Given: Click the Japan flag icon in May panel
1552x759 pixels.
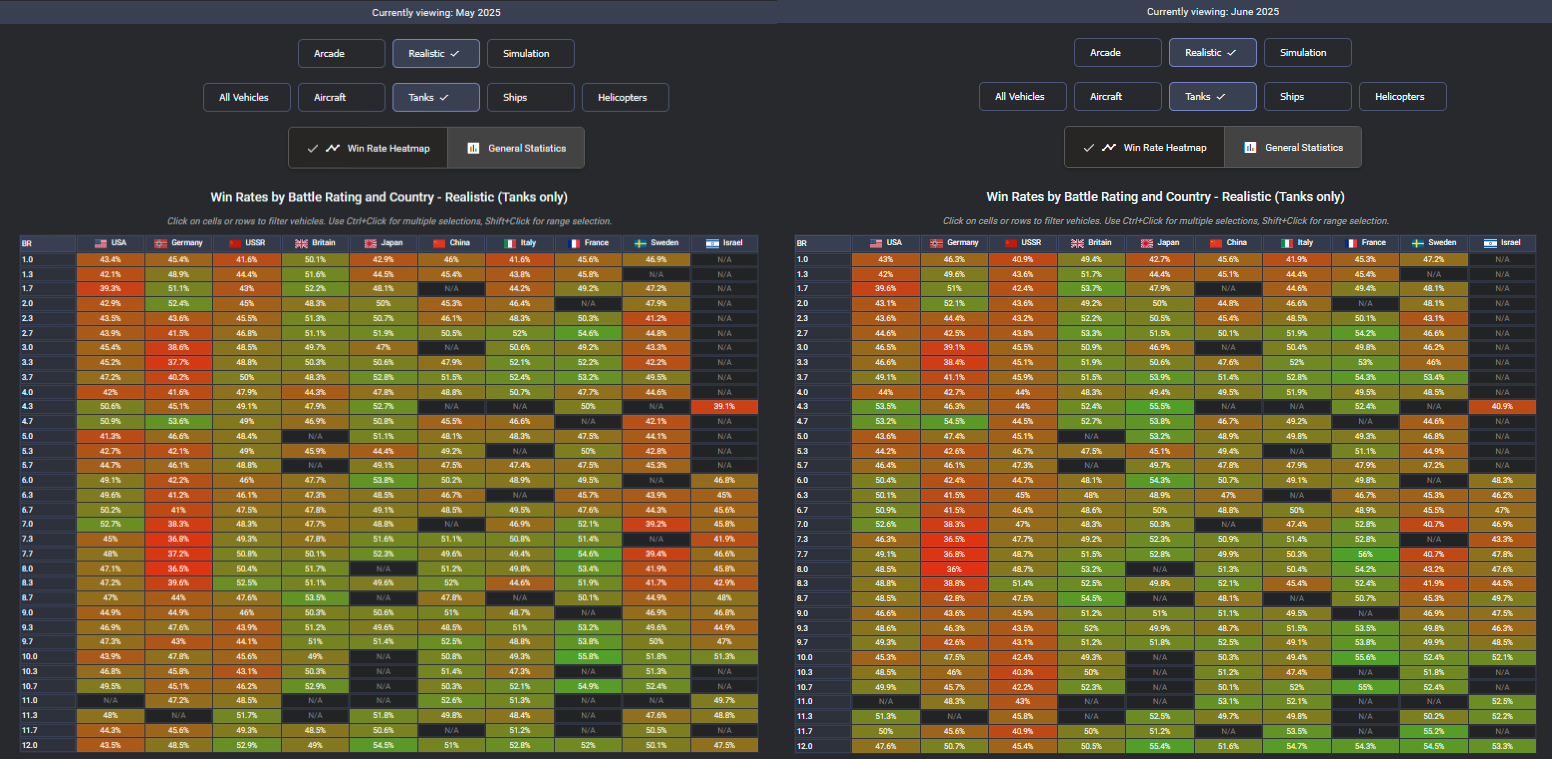Looking at the screenshot, I should pos(370,243).
